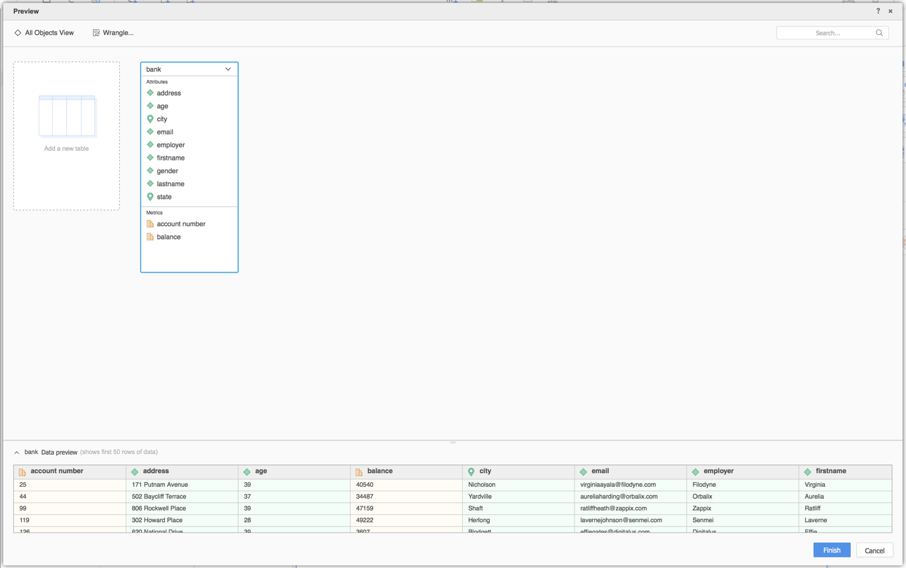The height and width of the screenshot is (568, 906).
Task: Click the firstname column header
Action: (x=830, y=471)
